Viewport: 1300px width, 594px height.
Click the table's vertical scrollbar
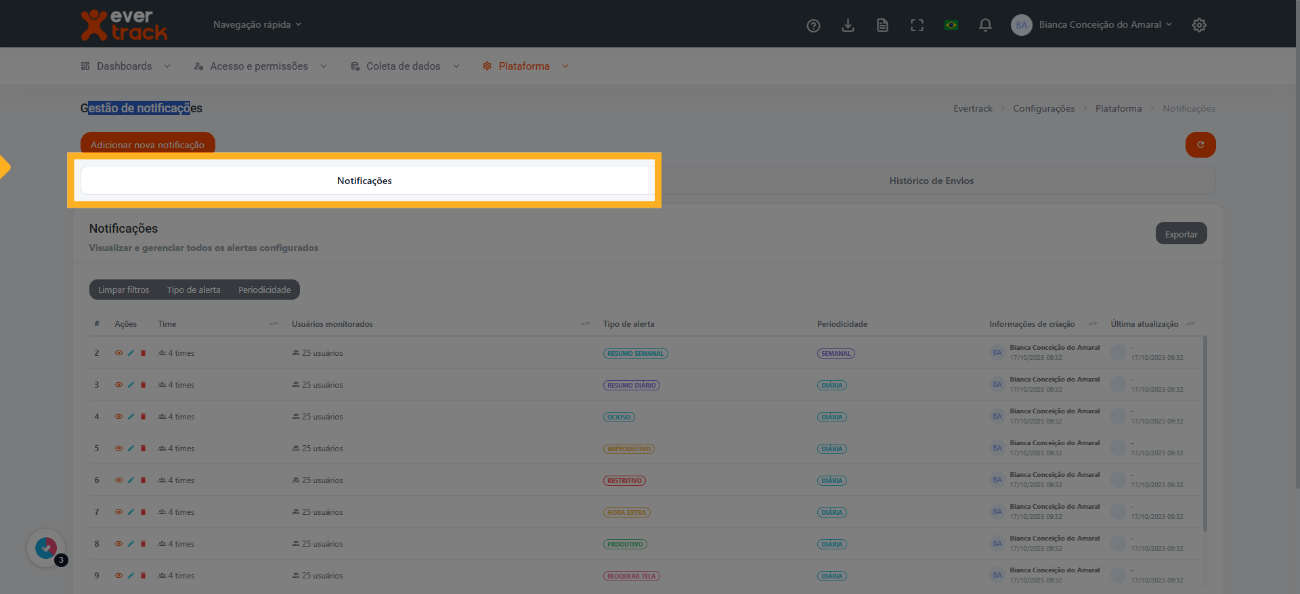point(1205,432)
